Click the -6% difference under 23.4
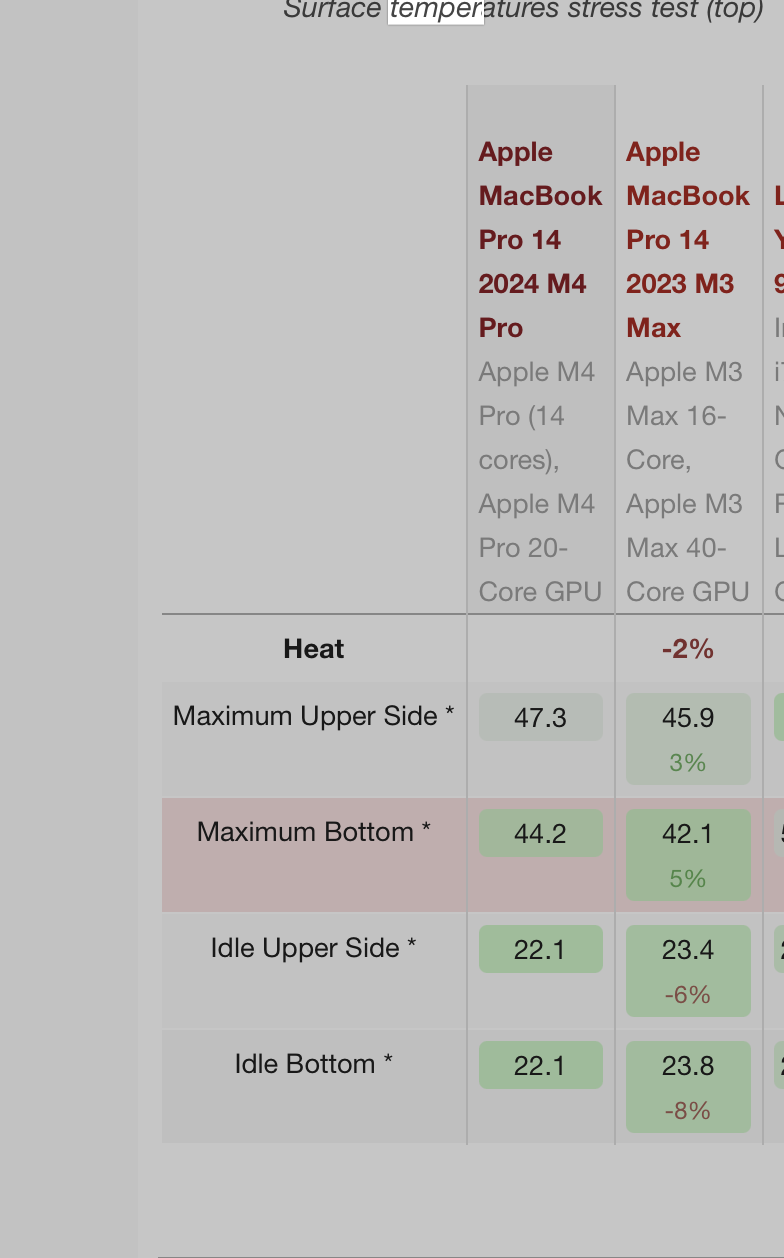784x1258 pixels. pos(688,995)
